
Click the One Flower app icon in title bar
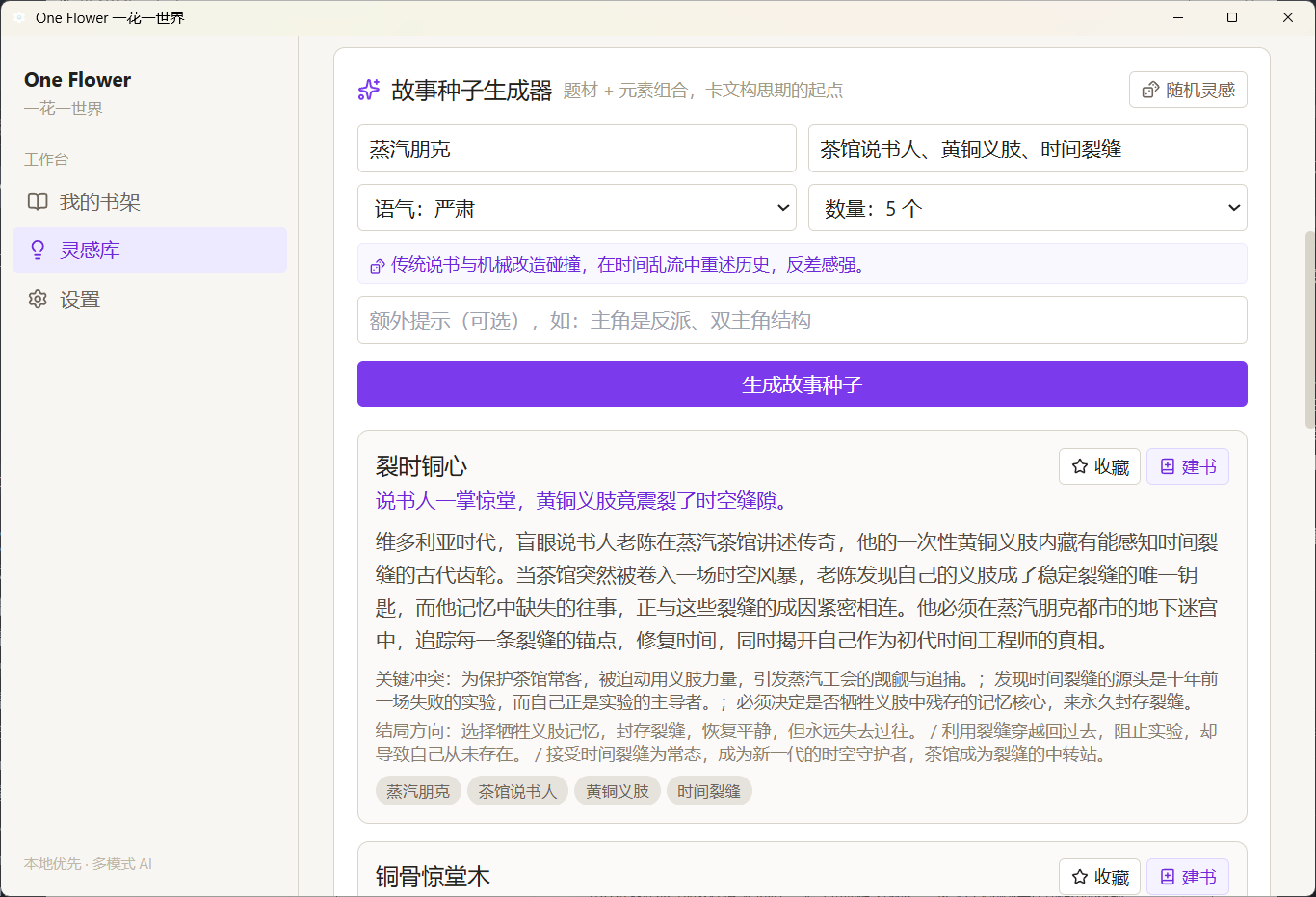coord(19,17)
